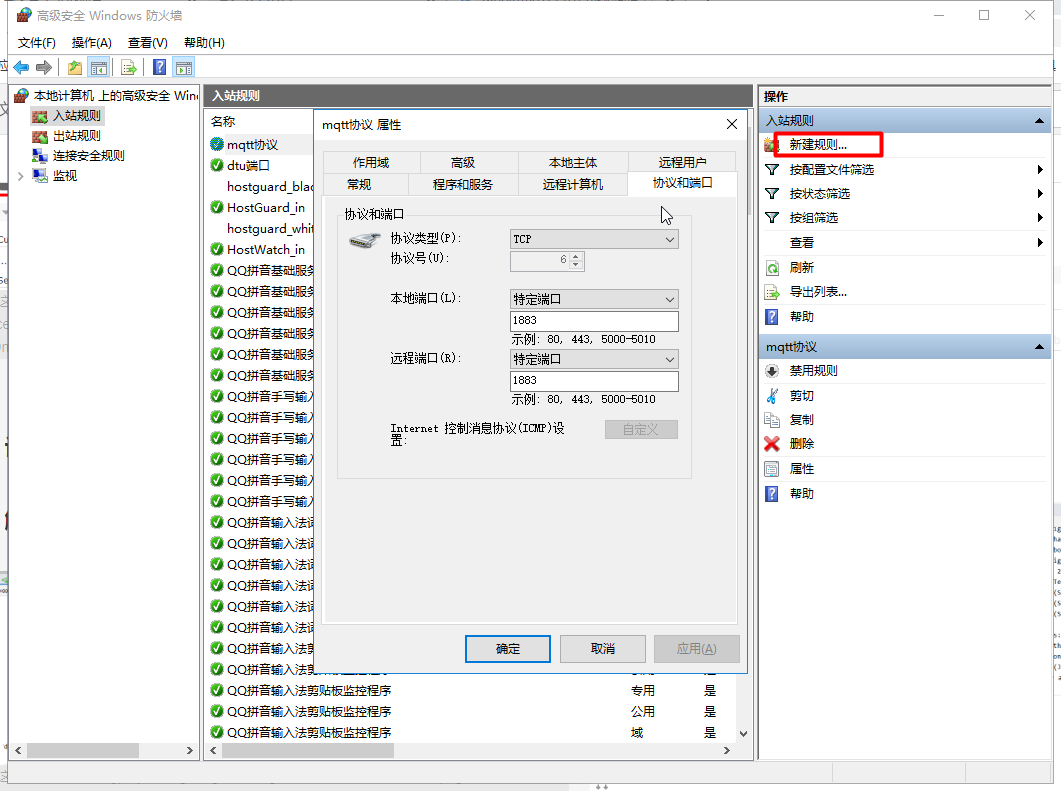
Task: Open the 帮助(H) menu
Action: pyautogui.click(x=204, y=43)
